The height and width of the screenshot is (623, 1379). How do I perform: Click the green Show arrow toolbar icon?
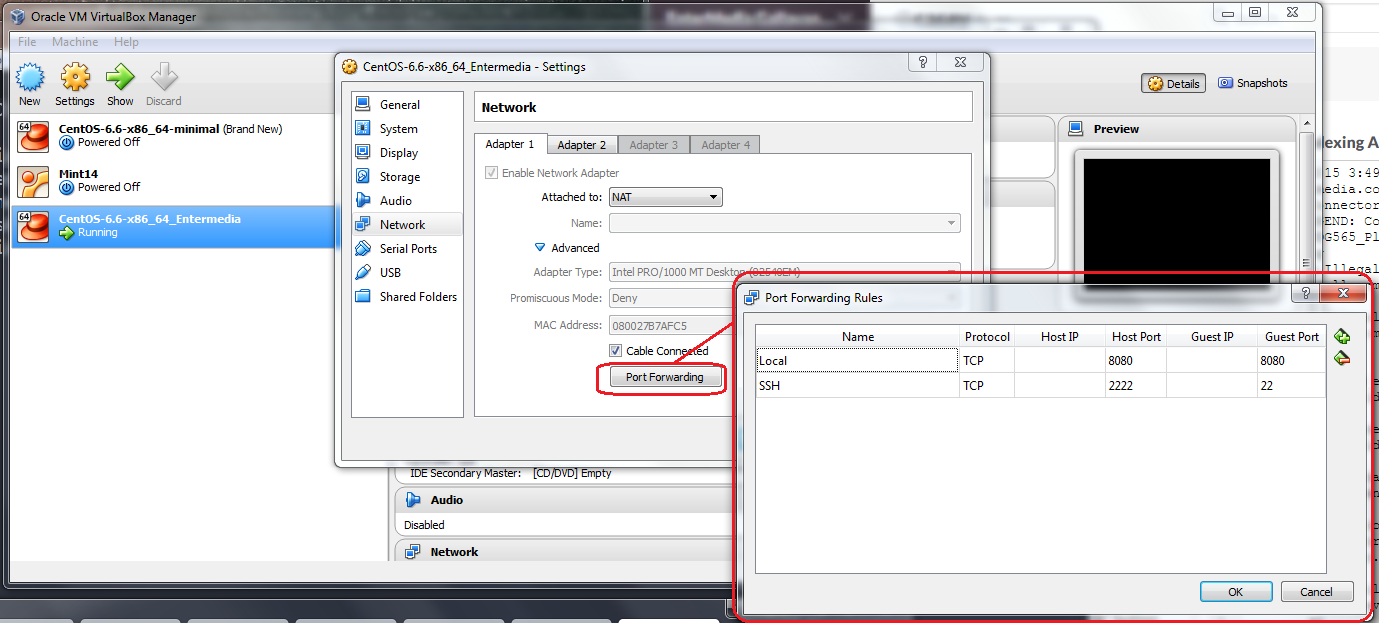[120, 78]
